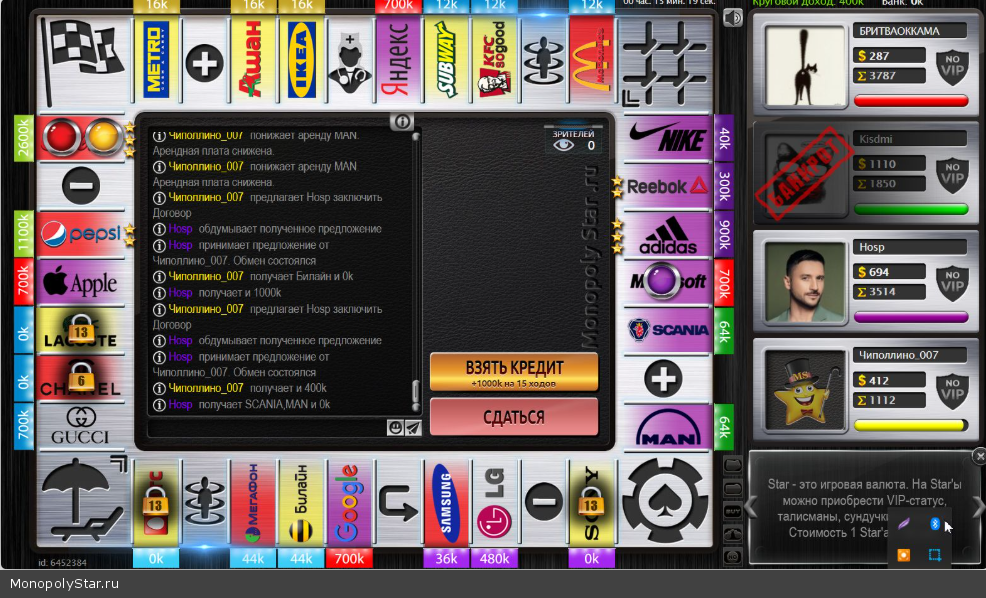Send chat message with paper plane
986x598 pixels.
point(412,428)
